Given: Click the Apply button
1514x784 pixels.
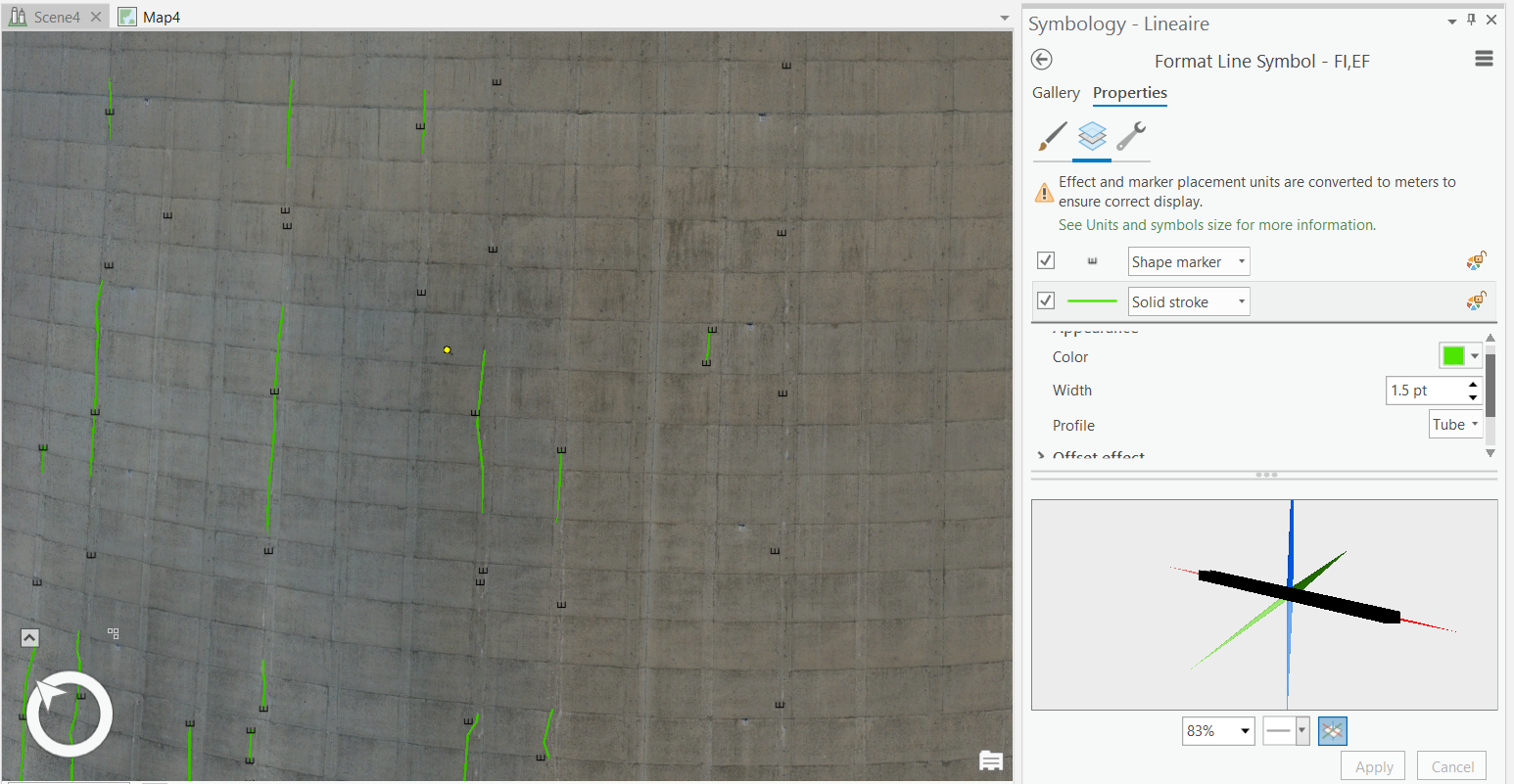Looking at the screenshot, I should coord(1374,766).
